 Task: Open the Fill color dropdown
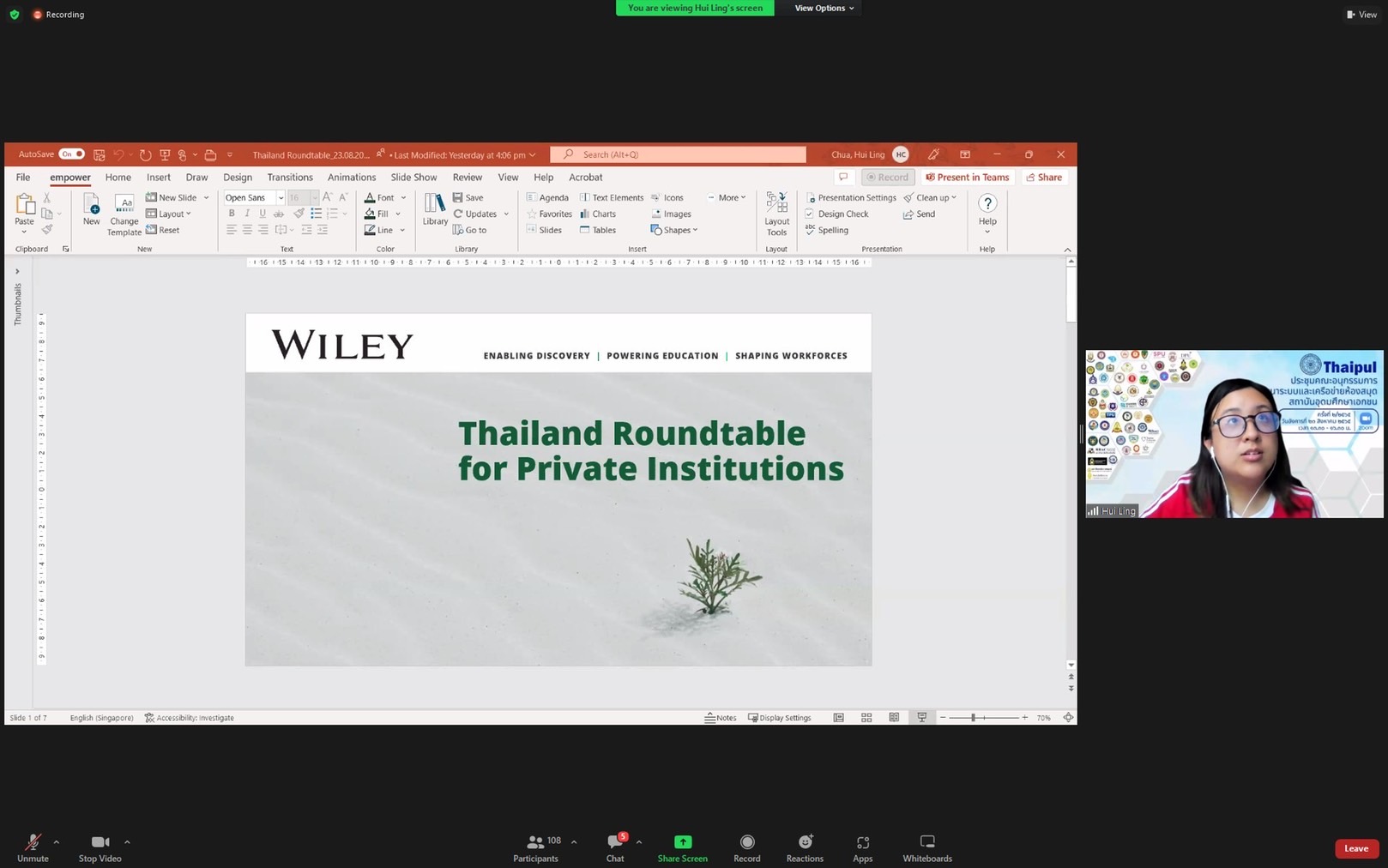[x=398, y=214]
